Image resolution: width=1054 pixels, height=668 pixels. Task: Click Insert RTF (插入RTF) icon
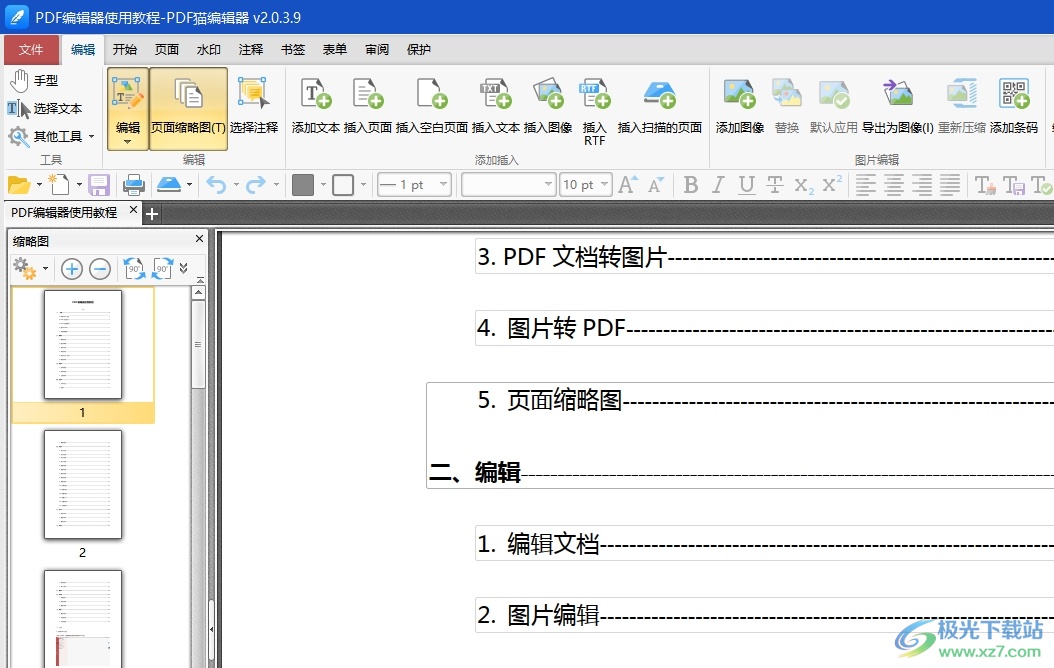click(594, 111)
